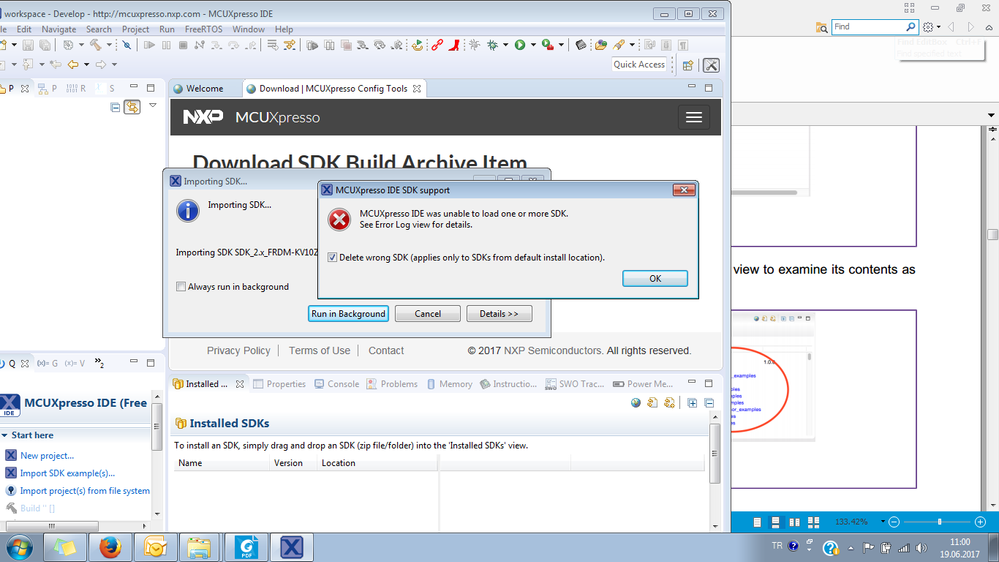The height and width of the screenshot is (562, 999).
Task: Click the MCUXpresso X icon in taskbar
Action: [x=291, y=547]
